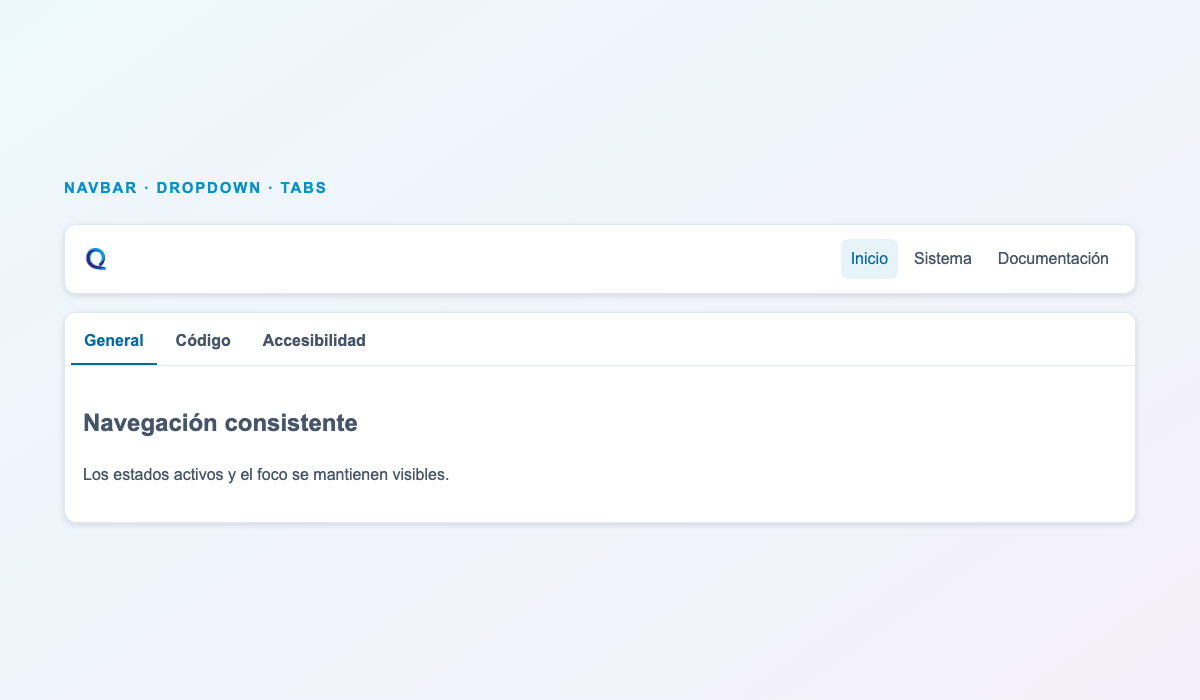Click the 'NAVBAR · DROPDOWN · TABS' label
1200x700 pixels.
click(195, 188)
